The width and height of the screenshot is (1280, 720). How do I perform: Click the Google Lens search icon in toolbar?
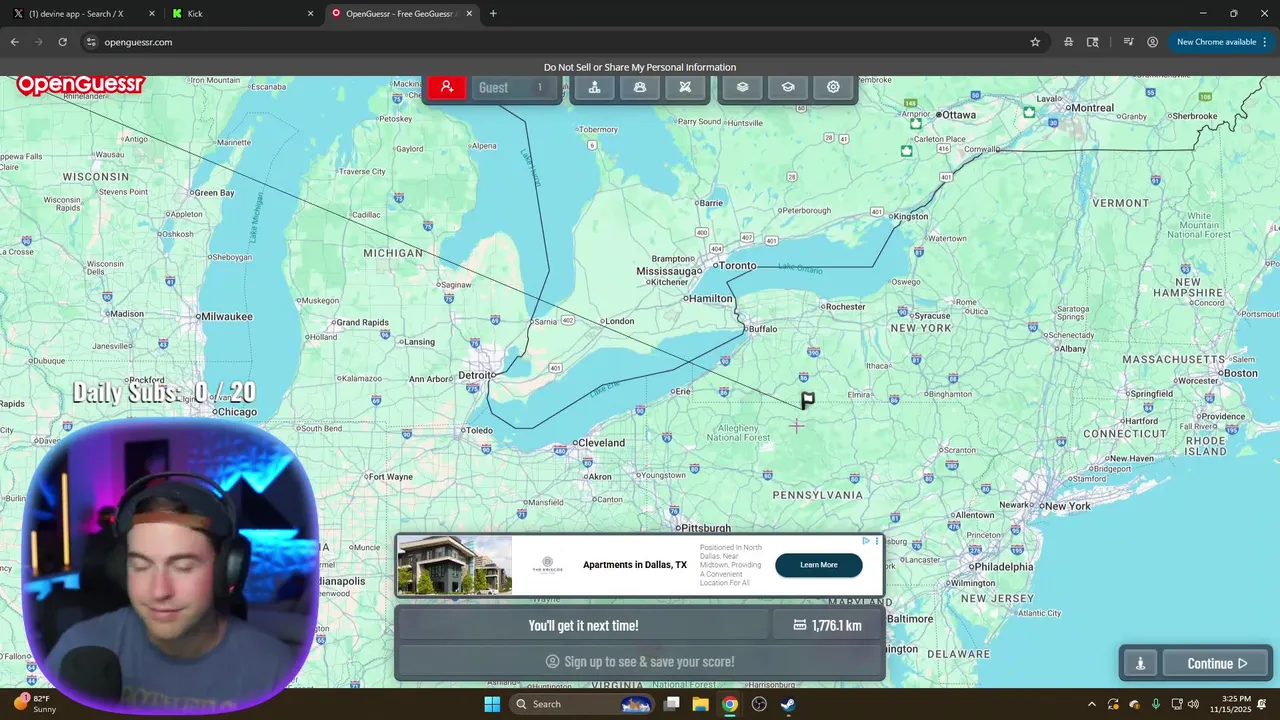1093,42
